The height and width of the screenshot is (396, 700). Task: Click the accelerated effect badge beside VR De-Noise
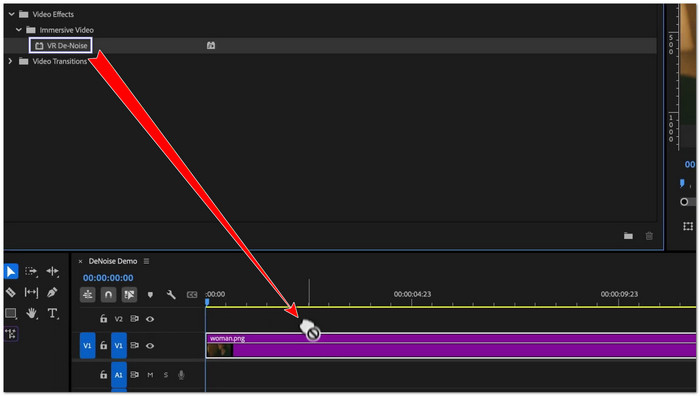(211, 46)
